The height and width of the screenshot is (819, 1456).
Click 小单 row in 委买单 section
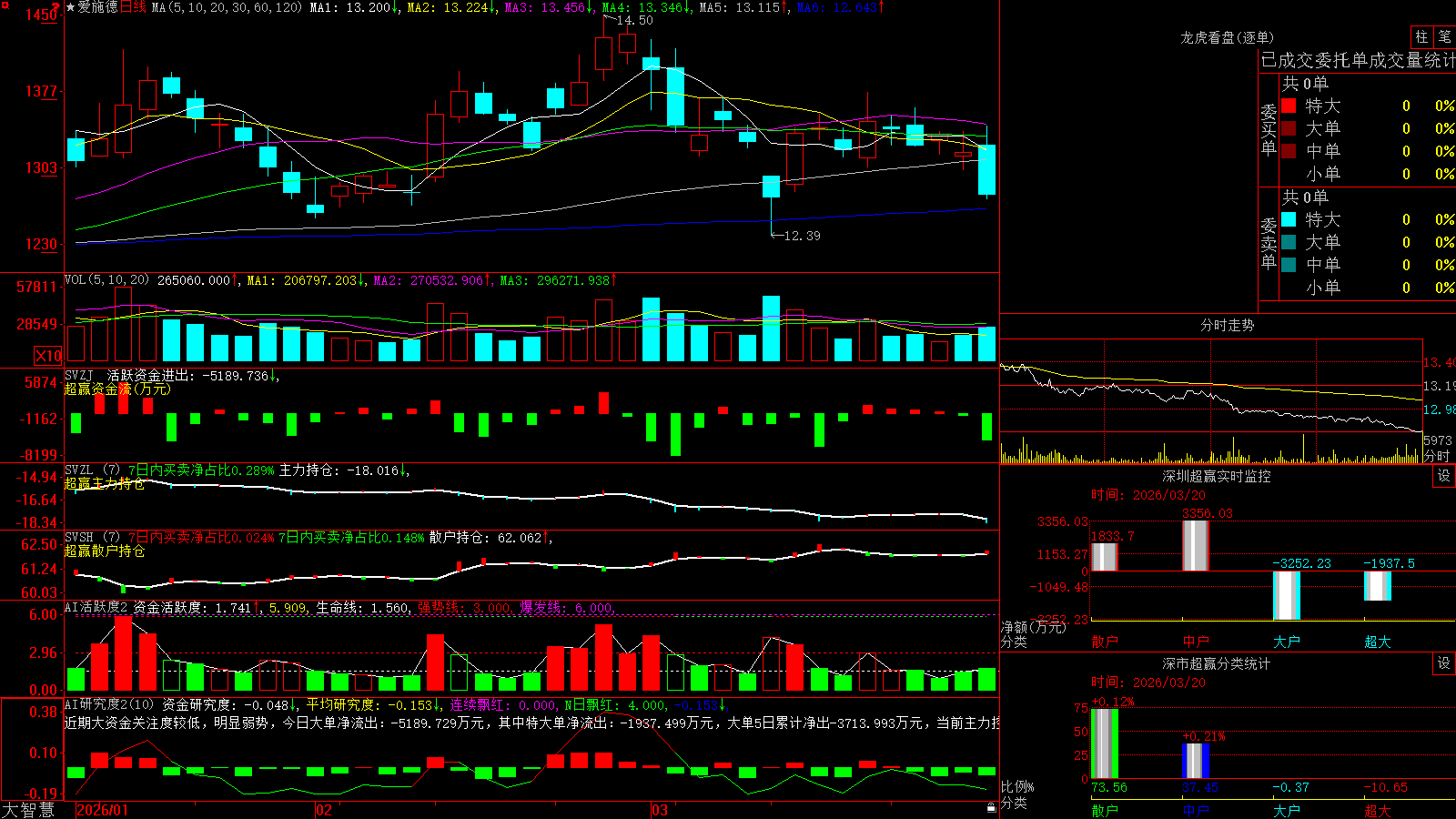(1368, 174)
